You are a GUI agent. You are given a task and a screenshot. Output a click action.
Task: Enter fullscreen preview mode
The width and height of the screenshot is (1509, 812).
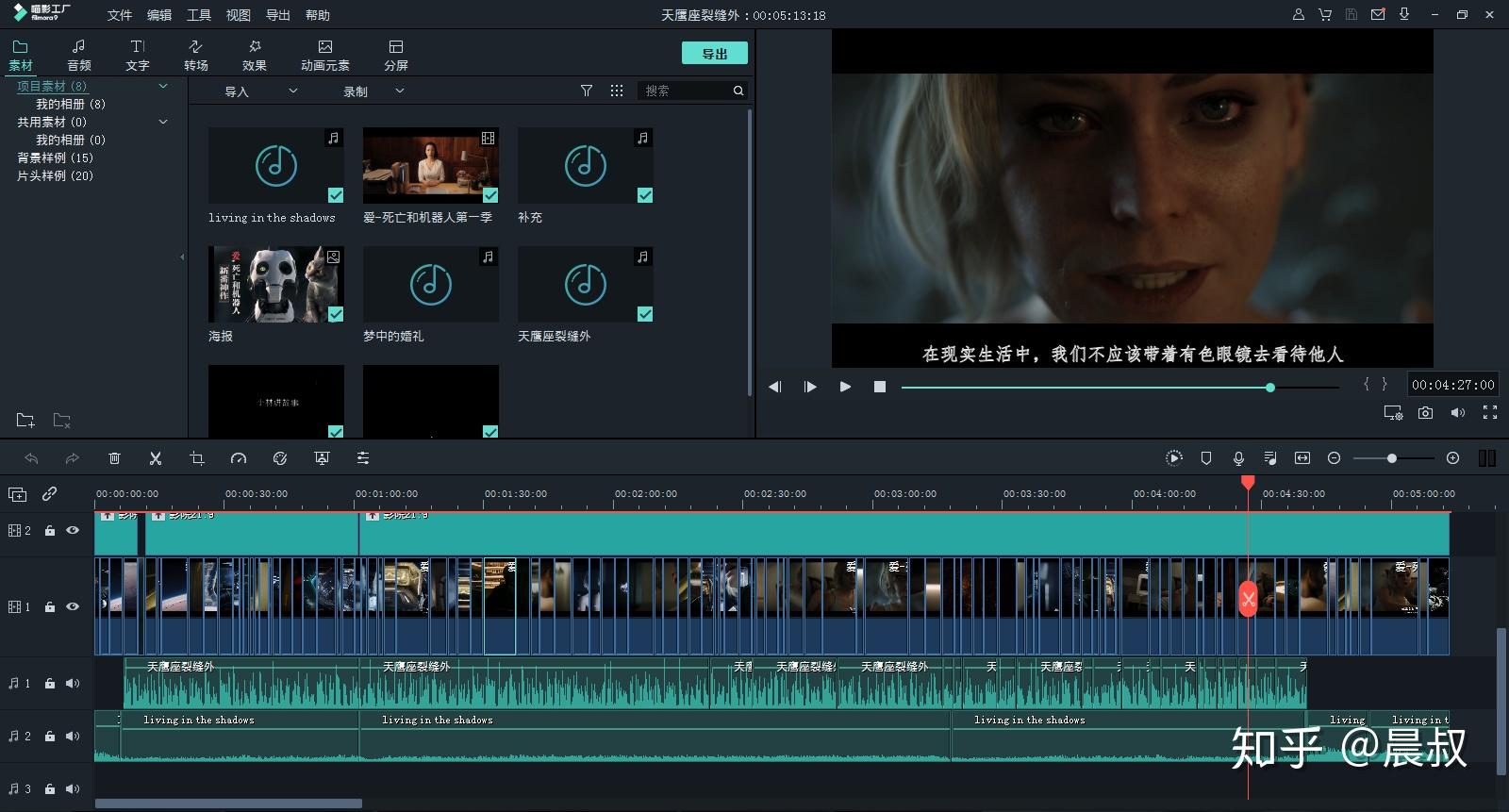pyautogui.click(x=1490, y=413)
